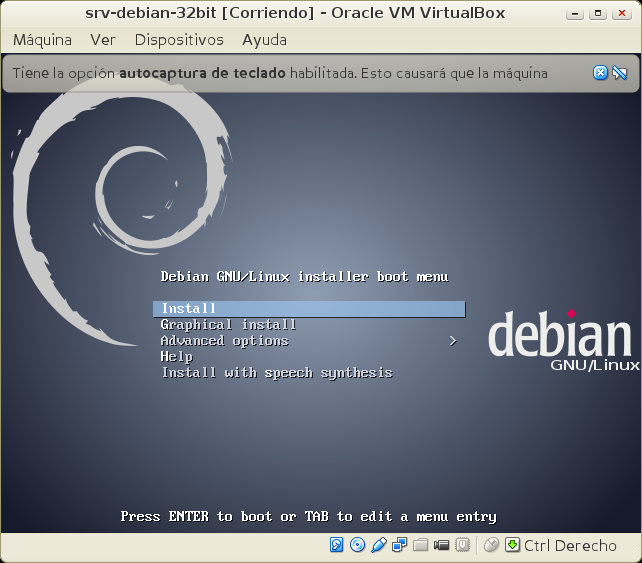This screenshot has height=563, width=642.
Task: Click the network adapters status icon
Action: tap(400, 545)
